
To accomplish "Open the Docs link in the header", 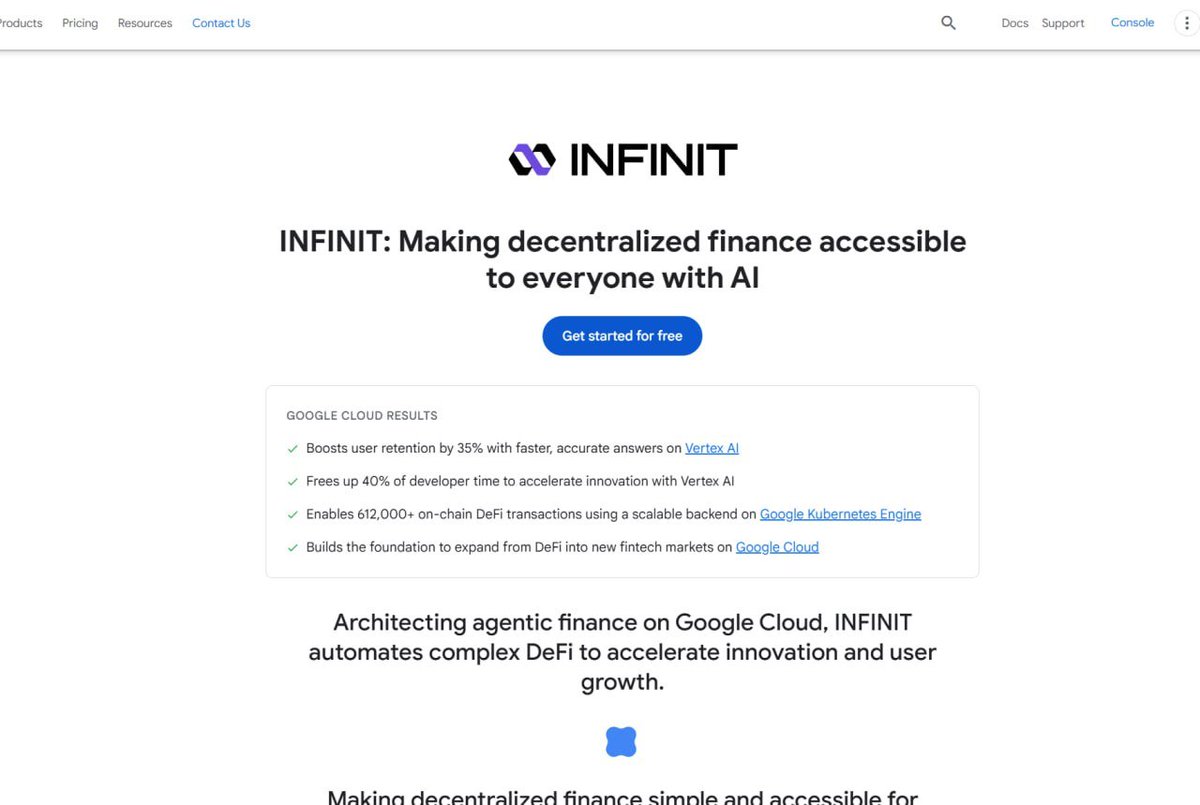I will tap(1015, 23).
